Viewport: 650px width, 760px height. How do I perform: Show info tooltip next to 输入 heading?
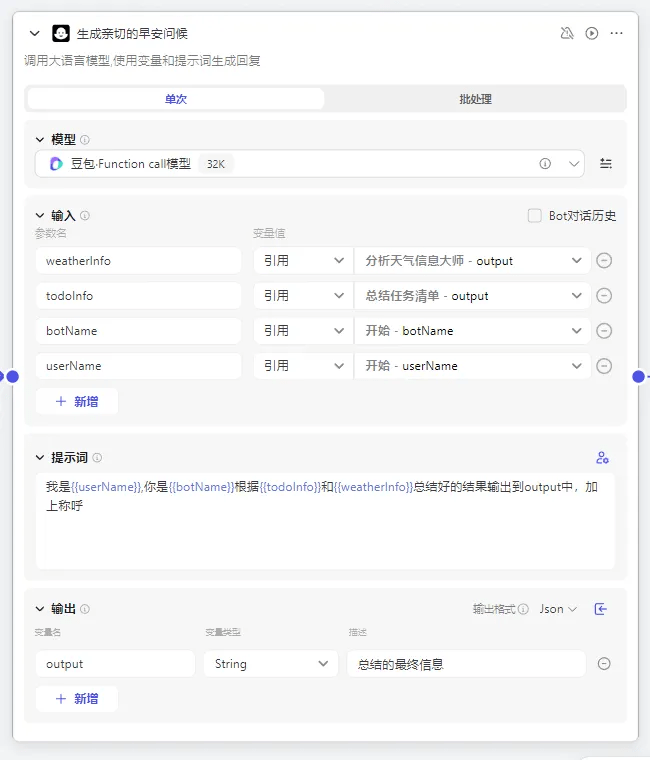coord(85,215)
